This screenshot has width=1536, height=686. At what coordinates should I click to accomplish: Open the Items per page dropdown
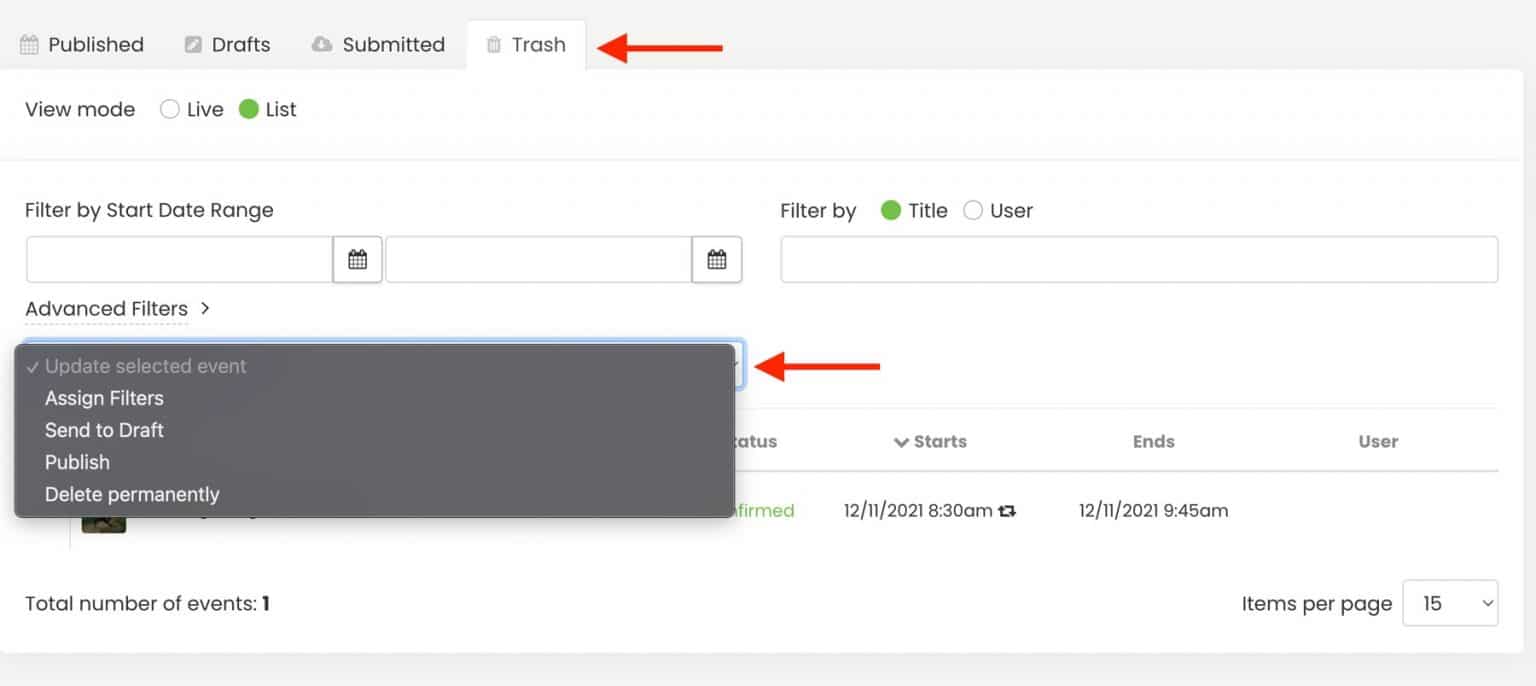1450,603
